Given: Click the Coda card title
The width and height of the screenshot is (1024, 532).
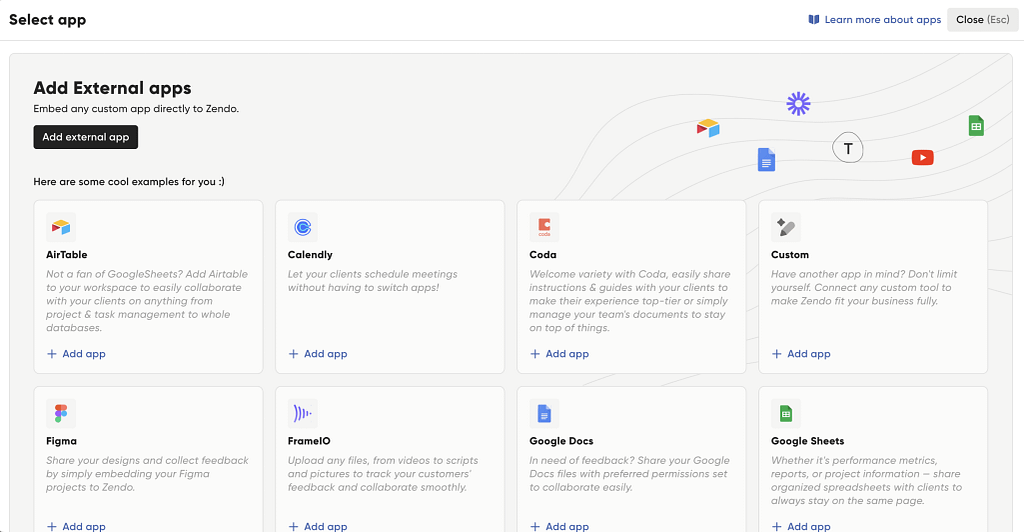Looking at the screenshot, I should (543, 255).
